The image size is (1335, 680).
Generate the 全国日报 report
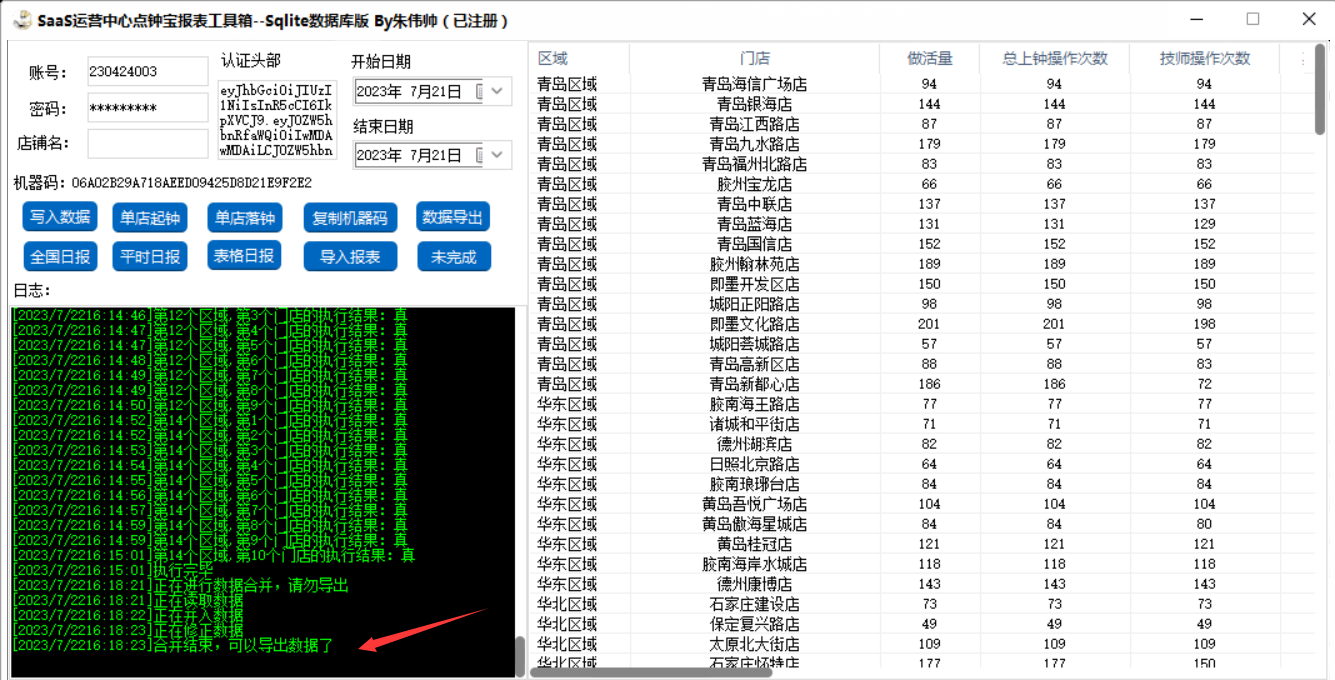60,257
